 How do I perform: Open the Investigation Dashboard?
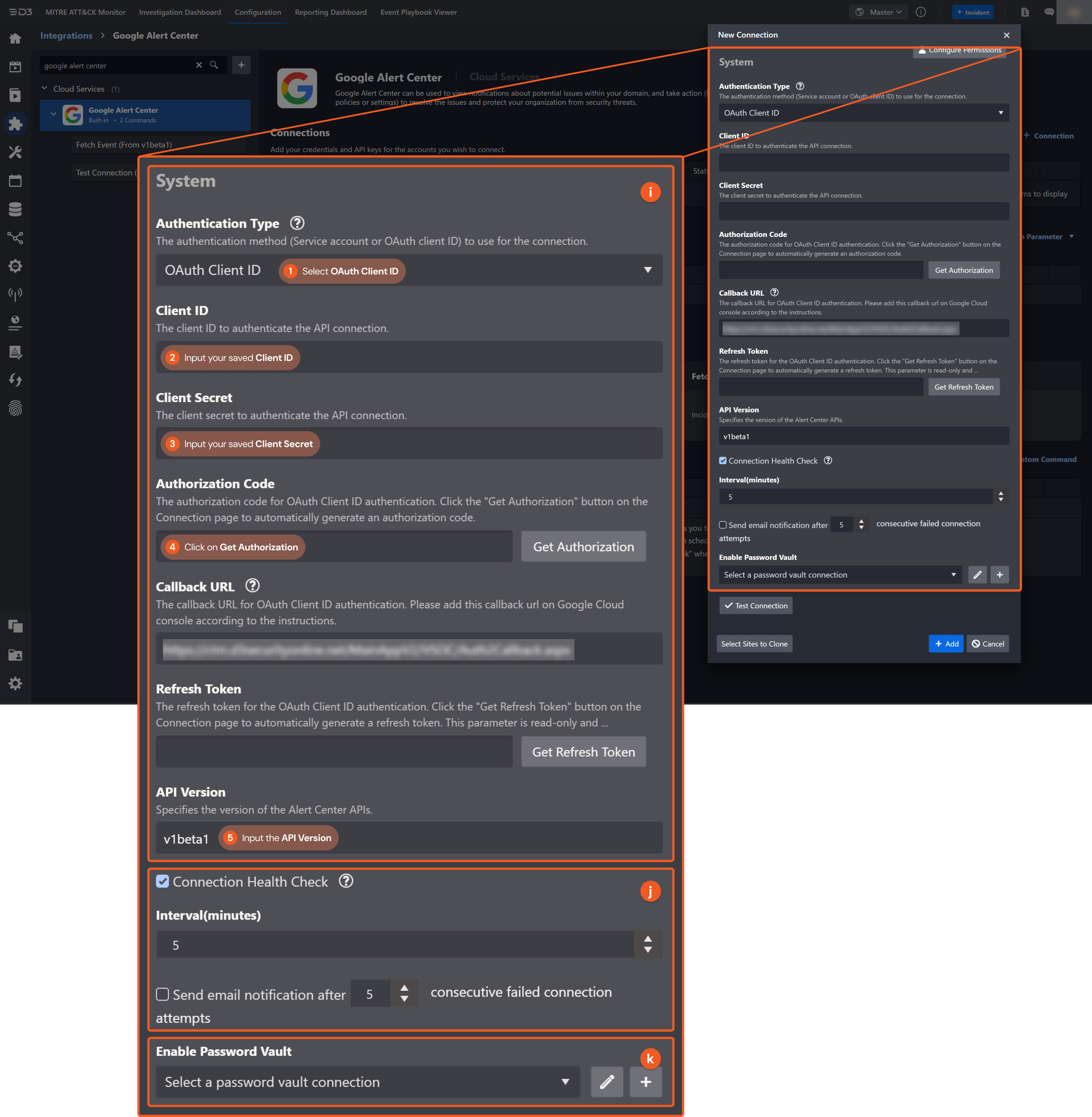(180, 12)
